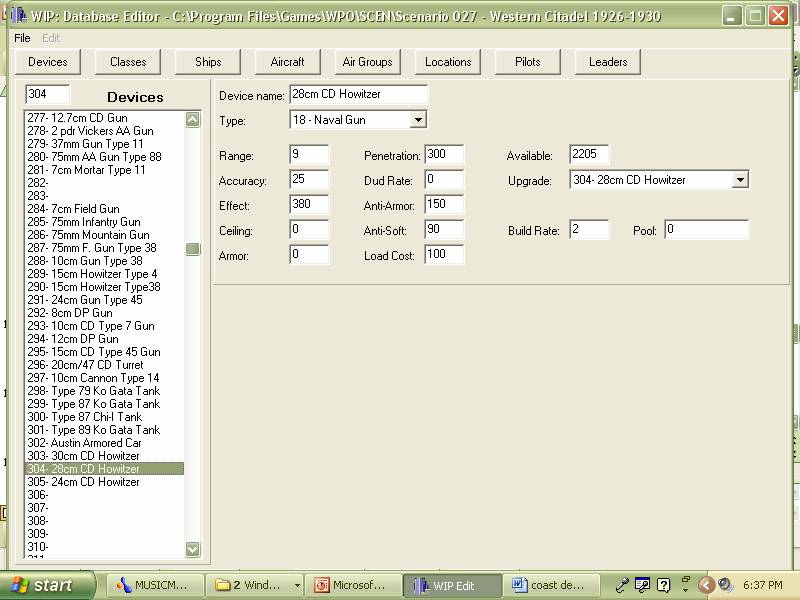Select 296- 20cm/47 CD Turret
This screenshot has height=600, width=800.
click(x=104, y=365)
